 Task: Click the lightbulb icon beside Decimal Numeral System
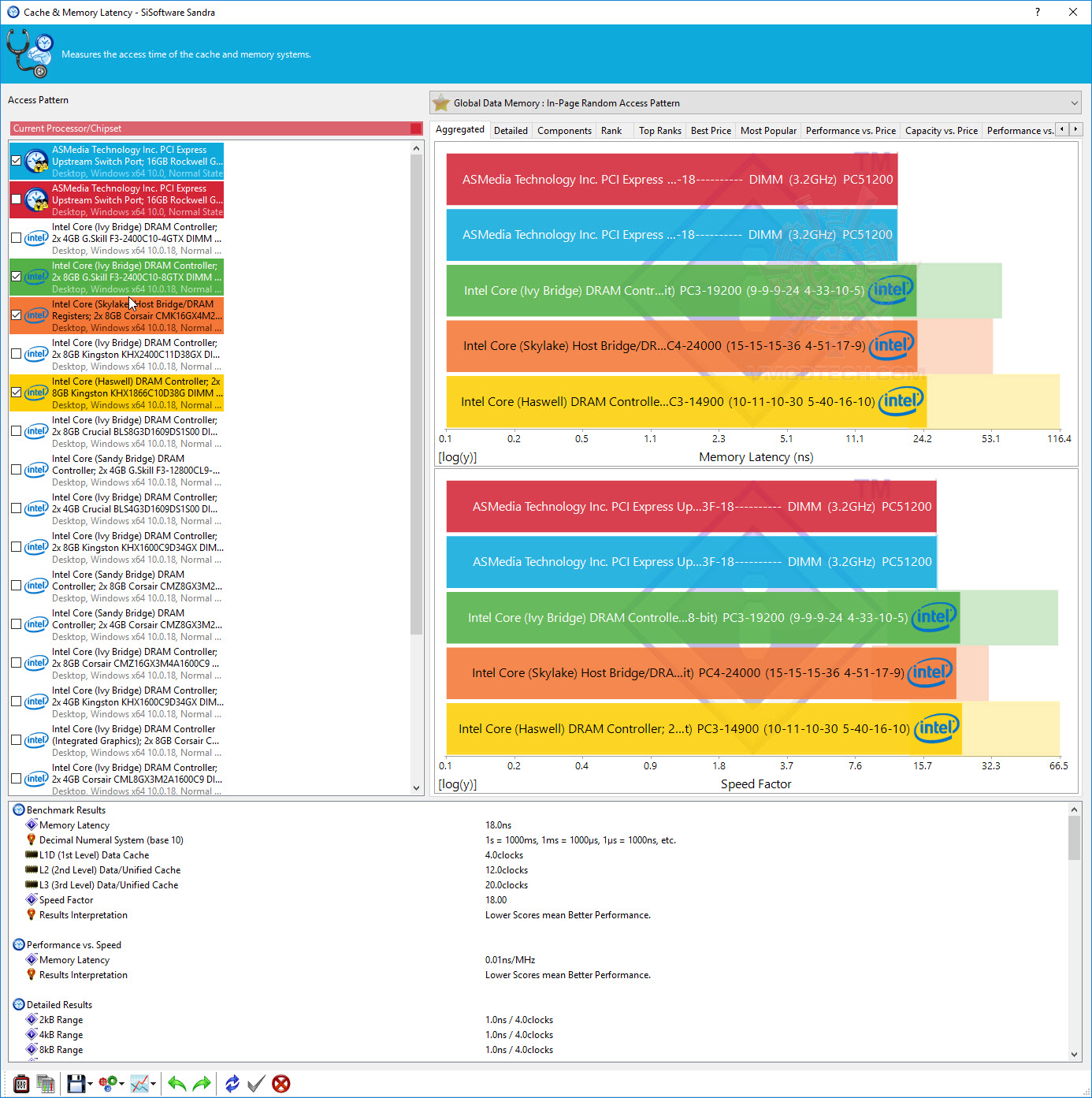pos(32,839)
